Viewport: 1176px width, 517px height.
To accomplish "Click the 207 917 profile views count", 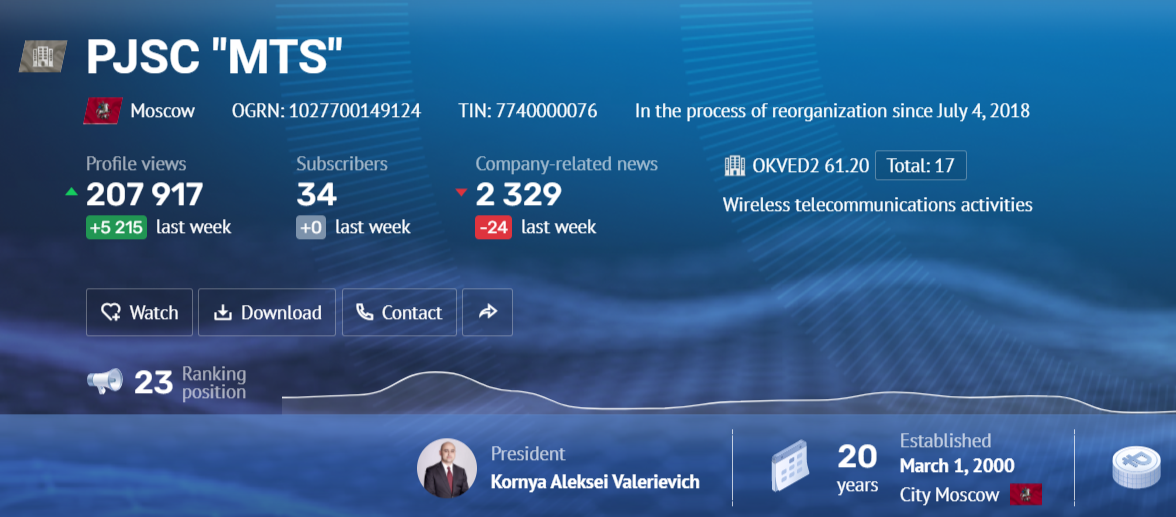I will pyautogui.click(x=145, y=194).
